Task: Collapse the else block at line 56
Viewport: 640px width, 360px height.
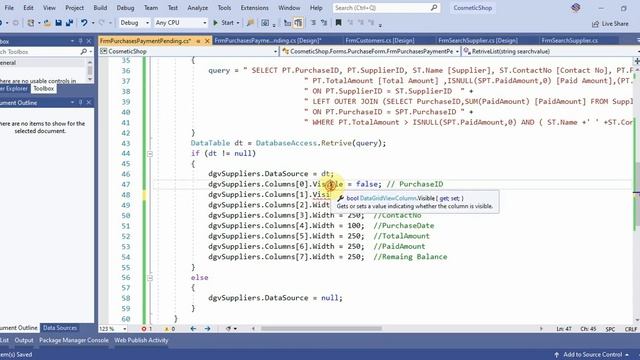Action: pos(150,278)
